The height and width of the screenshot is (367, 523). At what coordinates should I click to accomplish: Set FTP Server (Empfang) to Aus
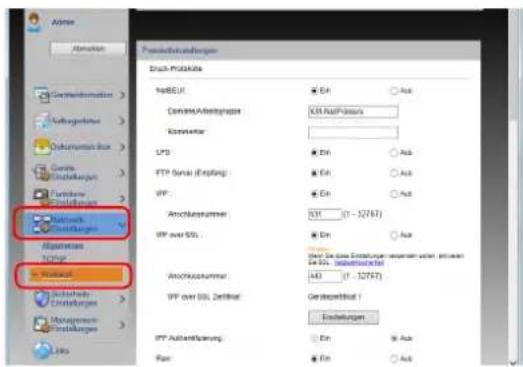click(x=394, y=173)
